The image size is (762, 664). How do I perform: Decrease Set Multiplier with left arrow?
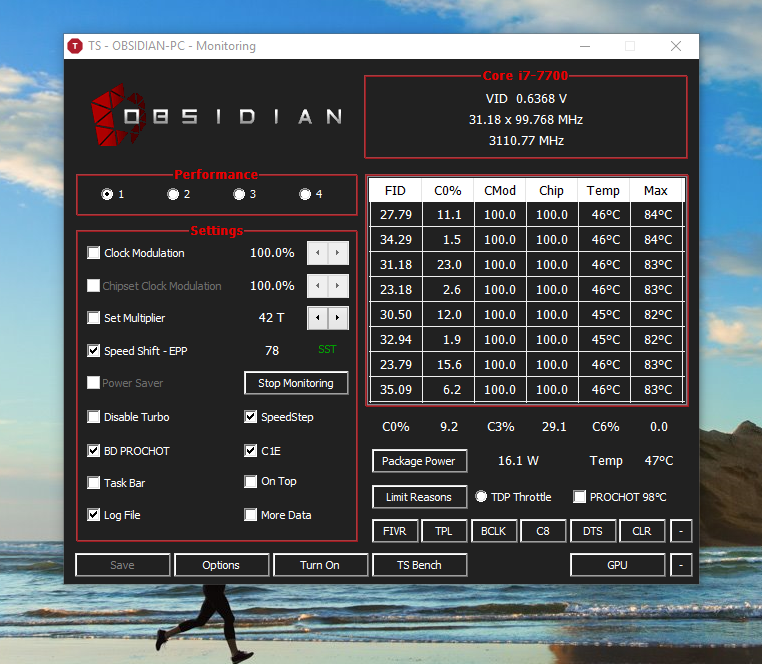(317, 318)
